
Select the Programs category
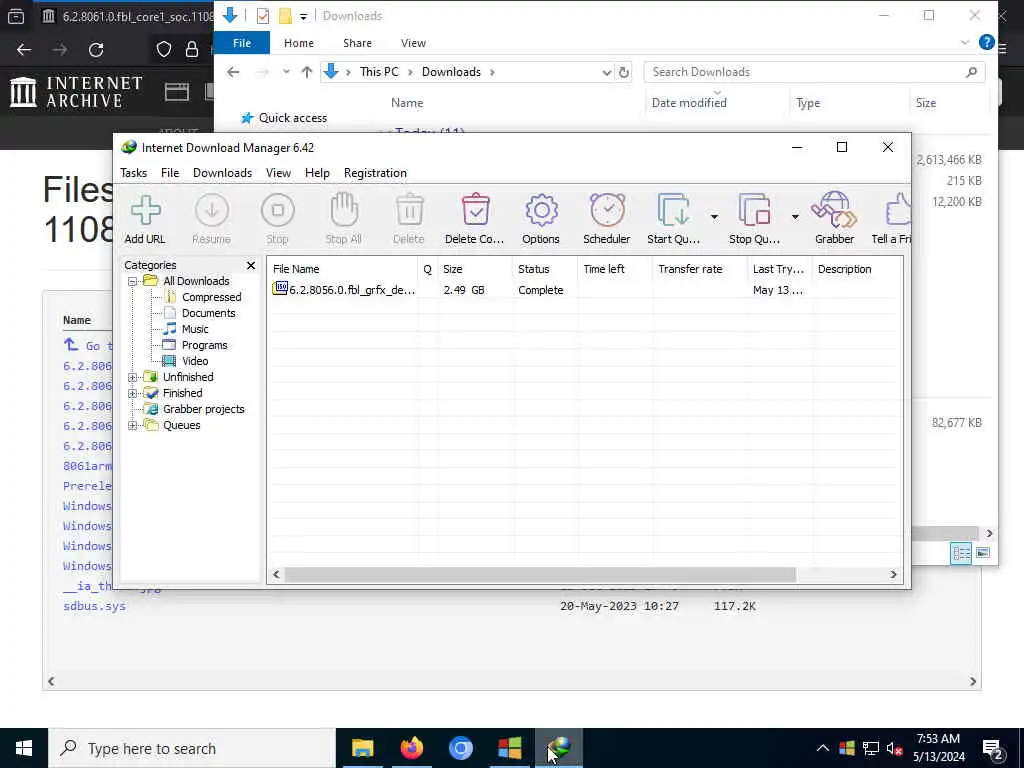[204, 345]
